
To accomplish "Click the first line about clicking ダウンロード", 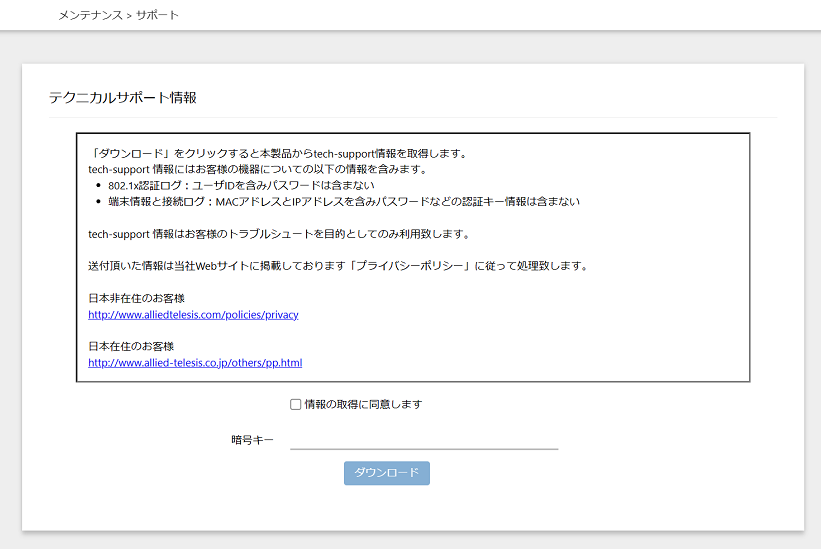I will [278, 153].
